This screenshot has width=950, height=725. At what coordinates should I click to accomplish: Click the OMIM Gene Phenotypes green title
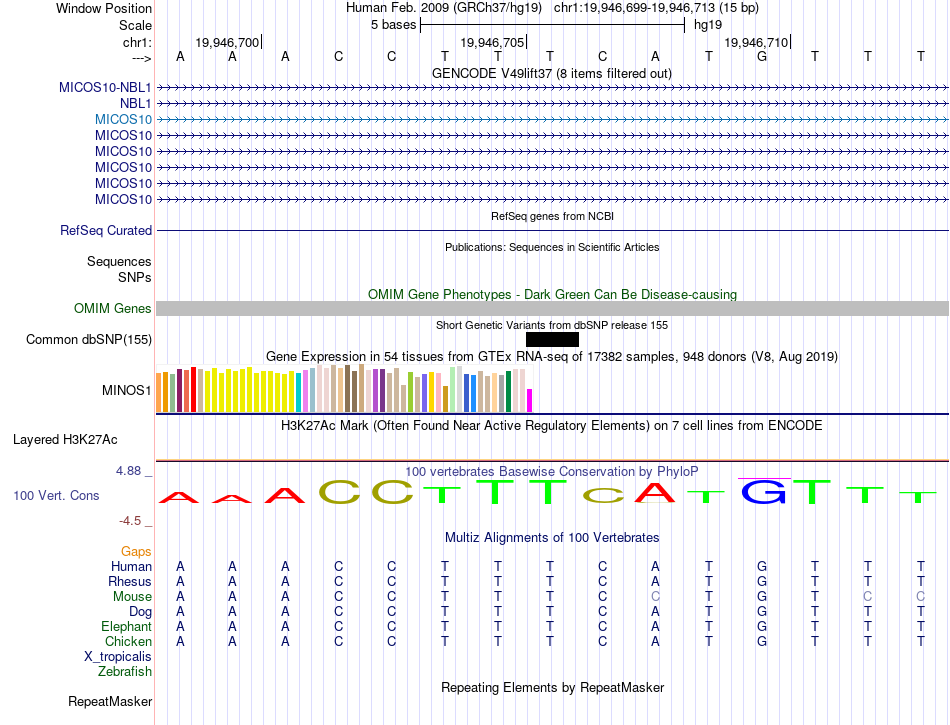coord(552,294)
